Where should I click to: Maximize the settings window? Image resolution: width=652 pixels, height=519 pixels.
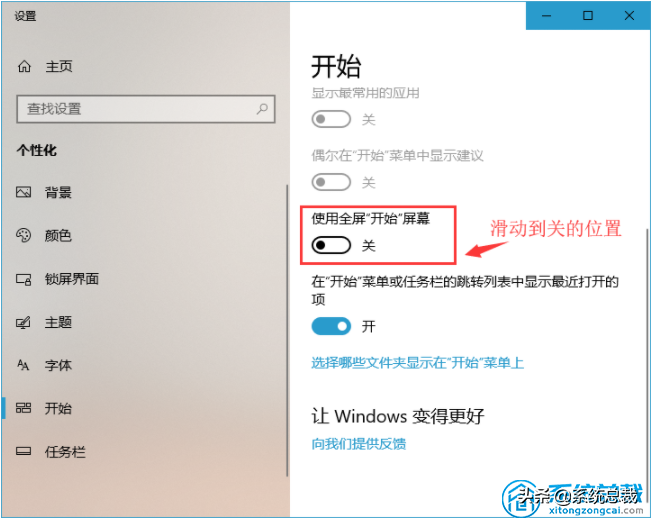pos(588,16)
